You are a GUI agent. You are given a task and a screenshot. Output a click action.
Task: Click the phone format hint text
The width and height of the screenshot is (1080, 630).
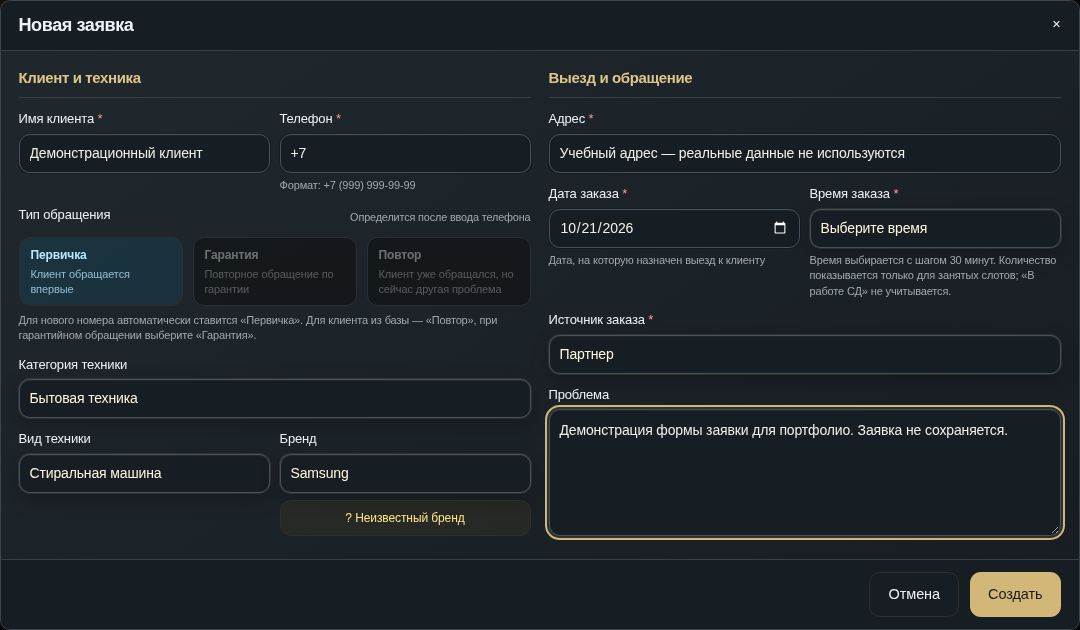[x=347, y=185]
